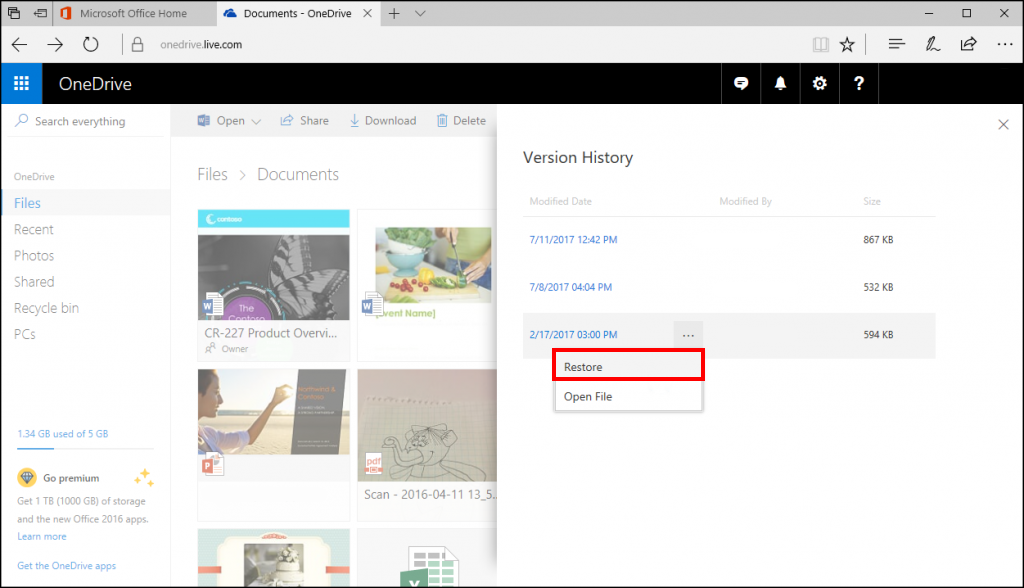This screenshot has width=1024, height=588.
Task: Click Get the OneDrive apps link
Action: [67, 566]
